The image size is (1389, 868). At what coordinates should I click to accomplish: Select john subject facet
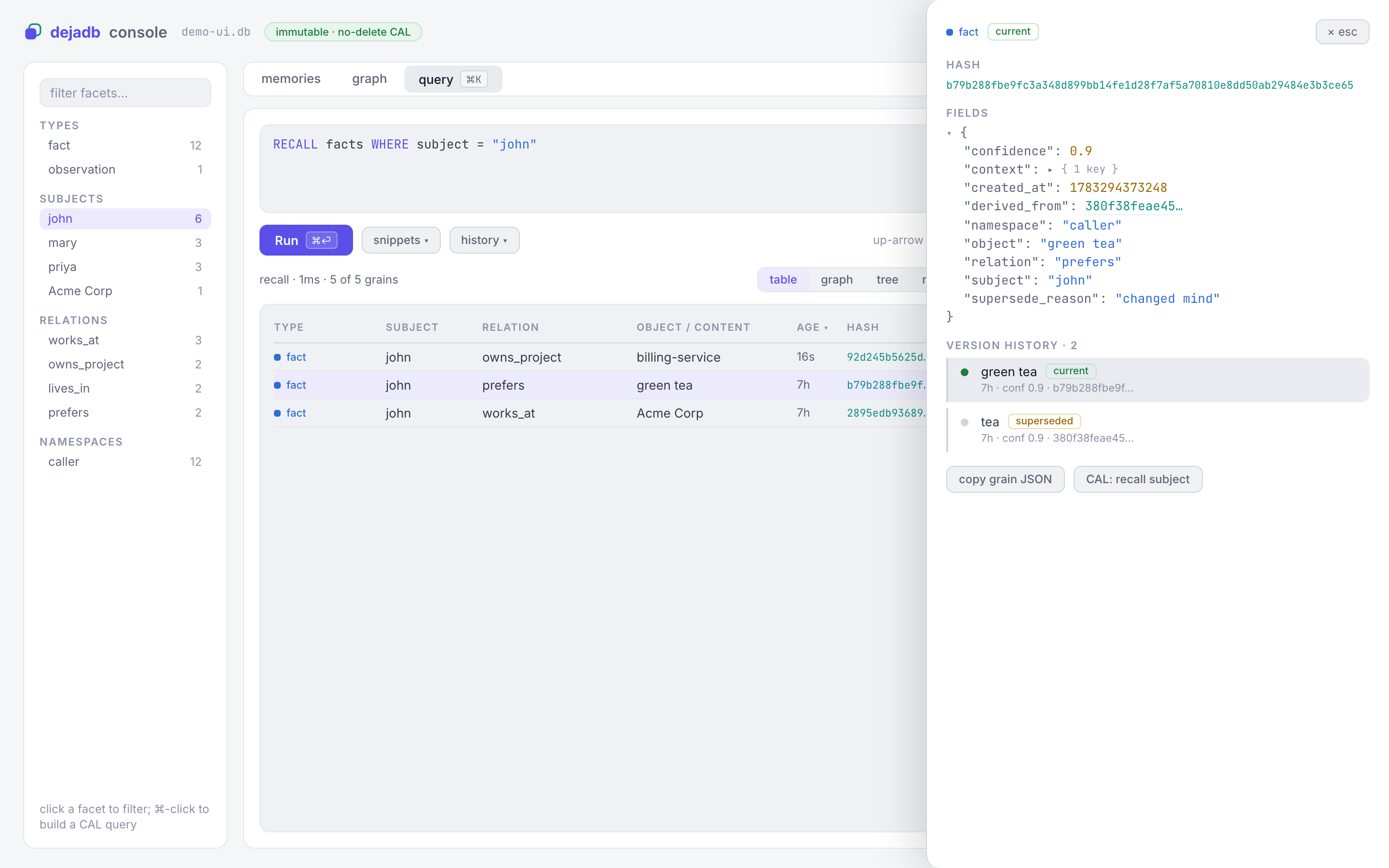(x=125, y=219)
